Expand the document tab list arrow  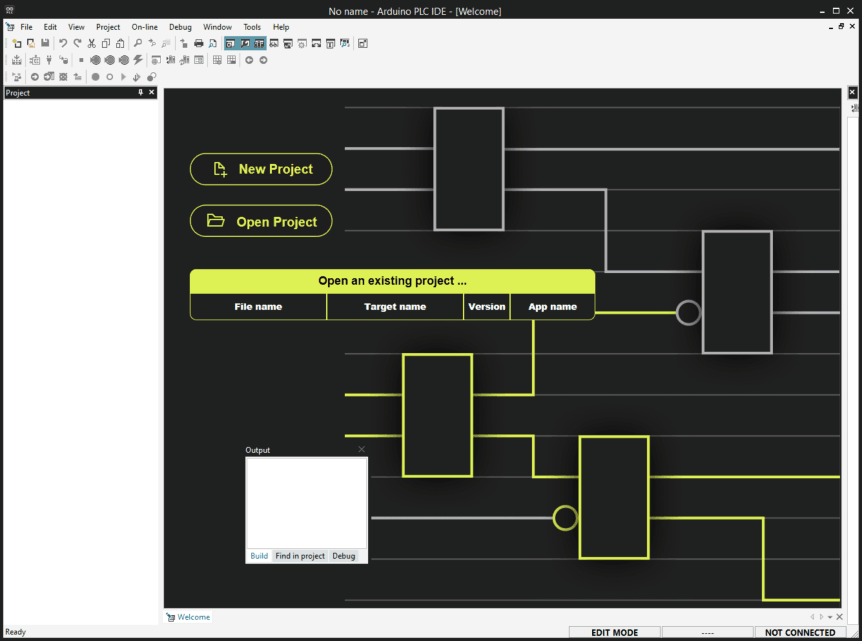click(830, 617)
